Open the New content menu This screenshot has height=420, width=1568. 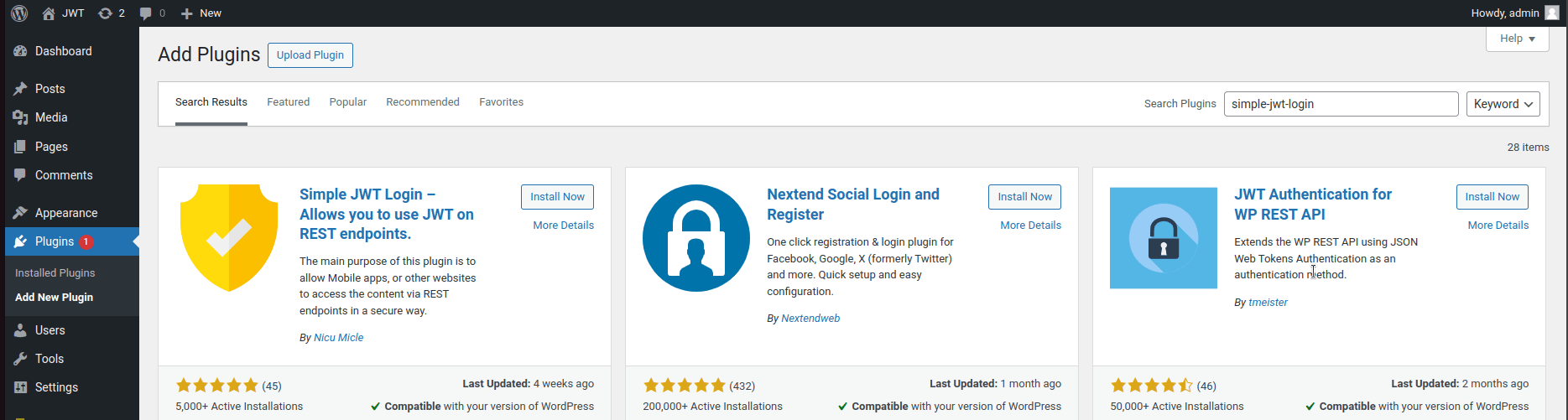click(201, 13)
